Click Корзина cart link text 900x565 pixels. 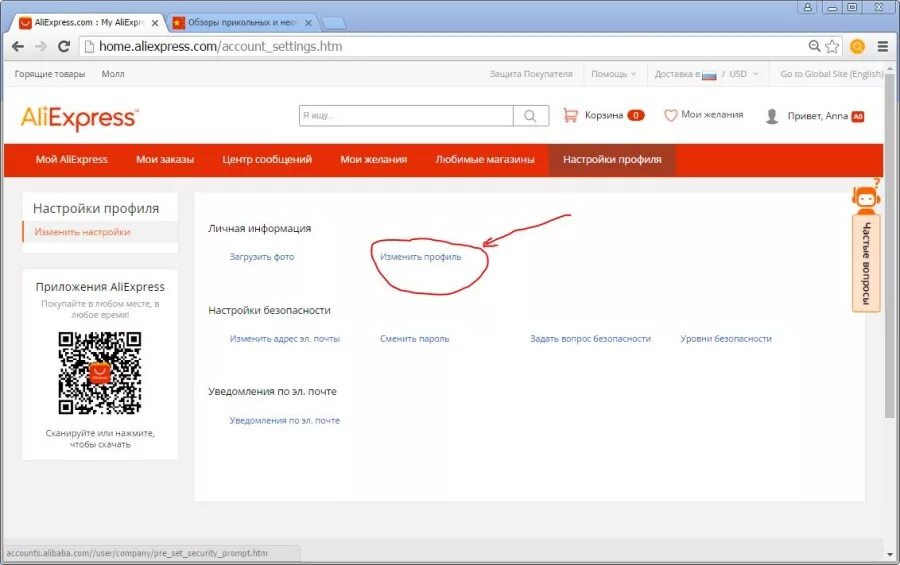pos(604,115)
